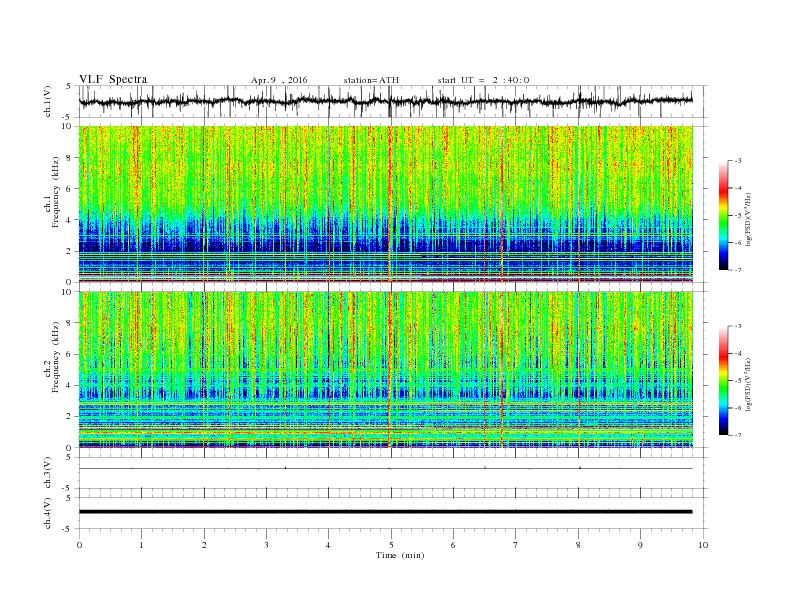Click time axis tick label '2'
Image resolution: width=792 pixels, height=612 pixels.
point(204,545)
